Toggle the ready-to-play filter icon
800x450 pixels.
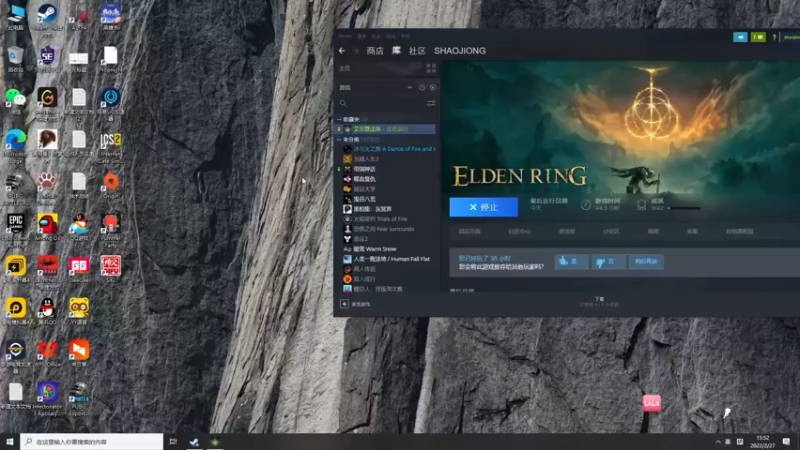click(x=433, y=87)
